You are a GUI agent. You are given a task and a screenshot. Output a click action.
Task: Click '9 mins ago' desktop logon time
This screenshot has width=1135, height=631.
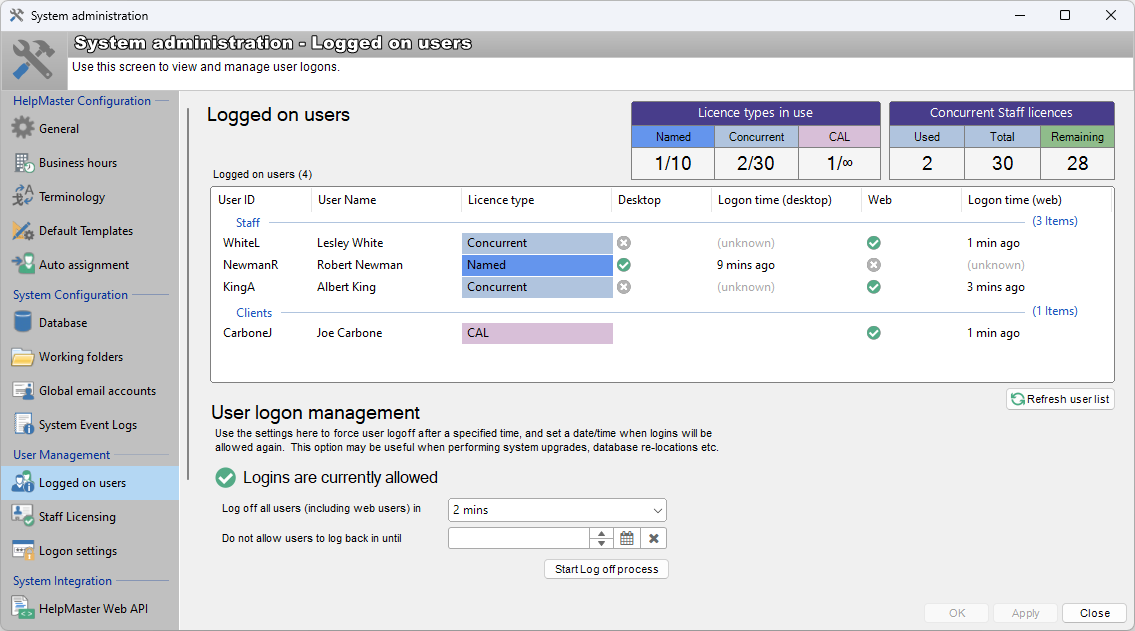click(x=746, y=265)
